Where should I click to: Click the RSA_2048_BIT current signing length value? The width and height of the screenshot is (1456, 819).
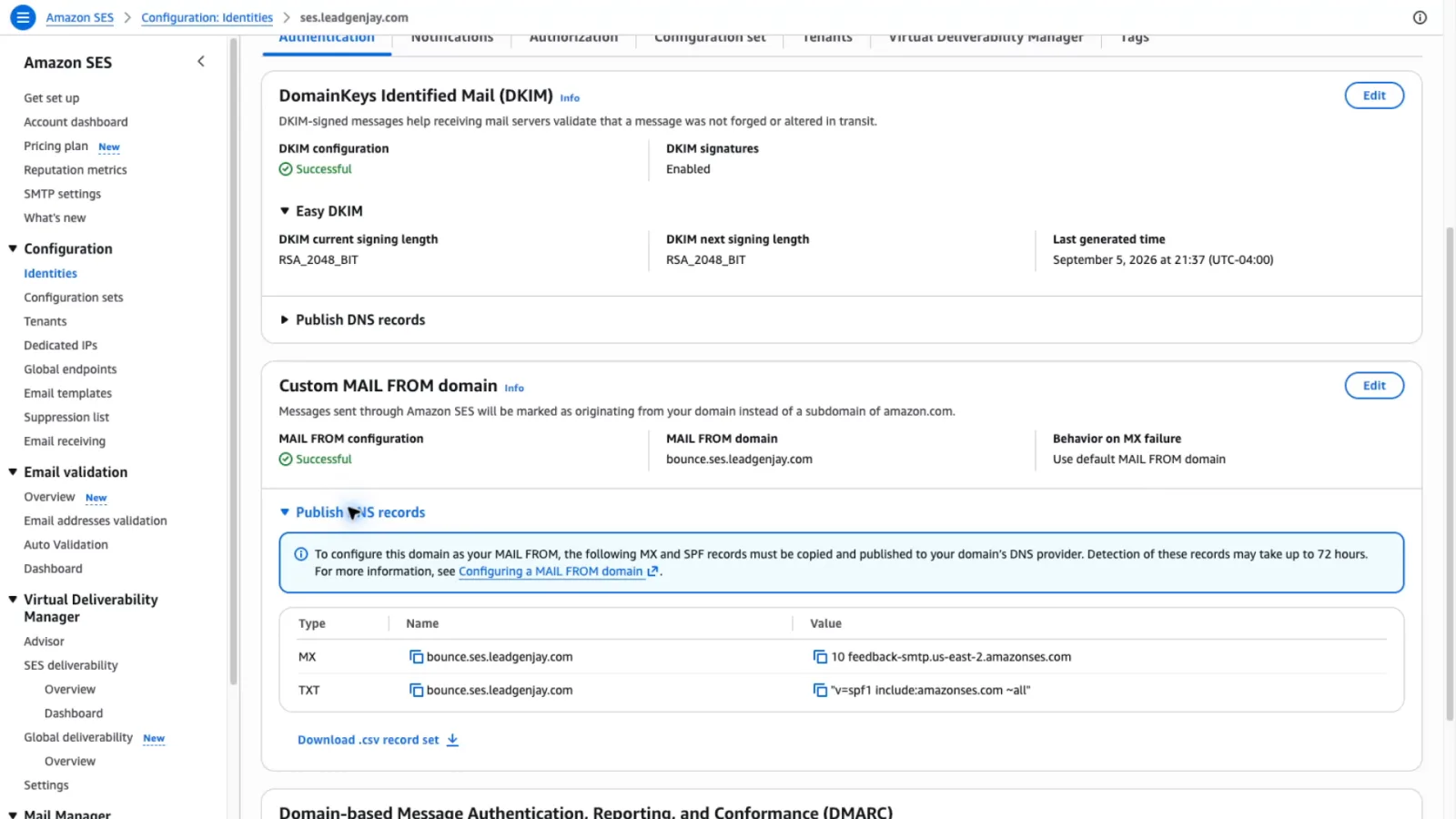click(x=318, y=260)
